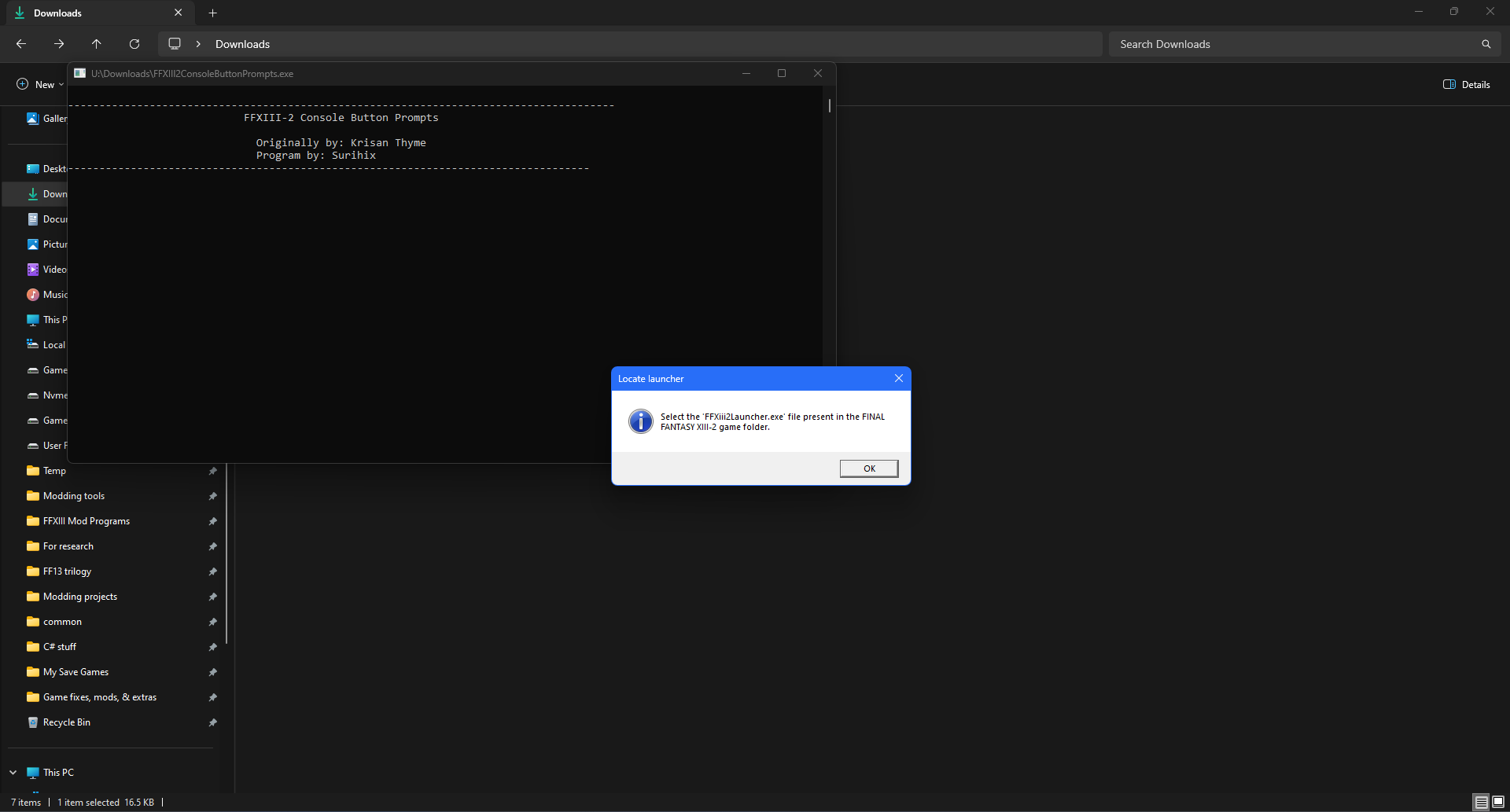The width and height of the screenshot is (1510, 812).
Task: Close the Locate launcher dialog
Action: click(x=899, y=378)
